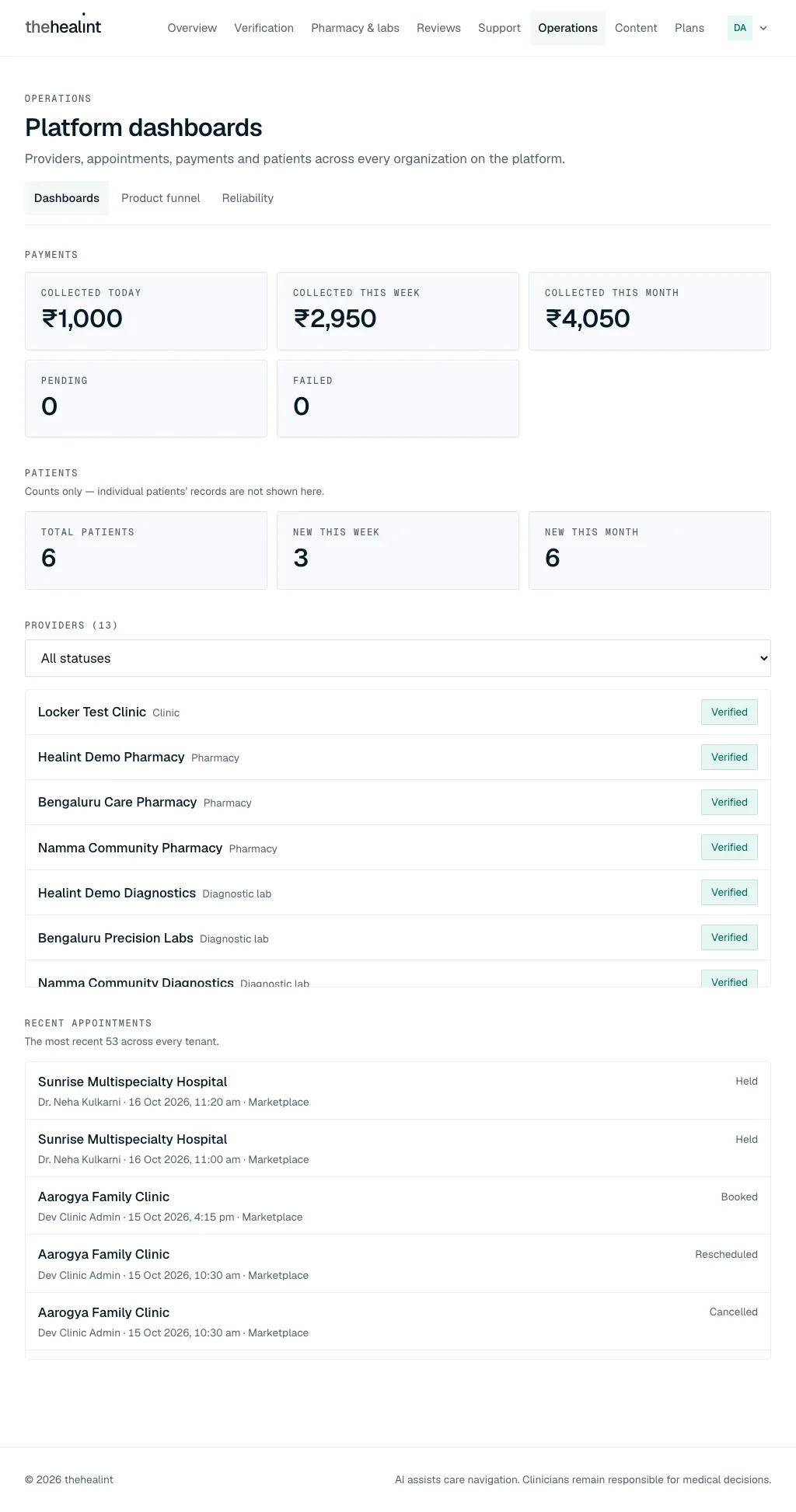The height and width of the screenshot is (1512, 796).
Task: Open Sunrise Hospital appointment at 11:20 am
Action: tap(398, 1091)
